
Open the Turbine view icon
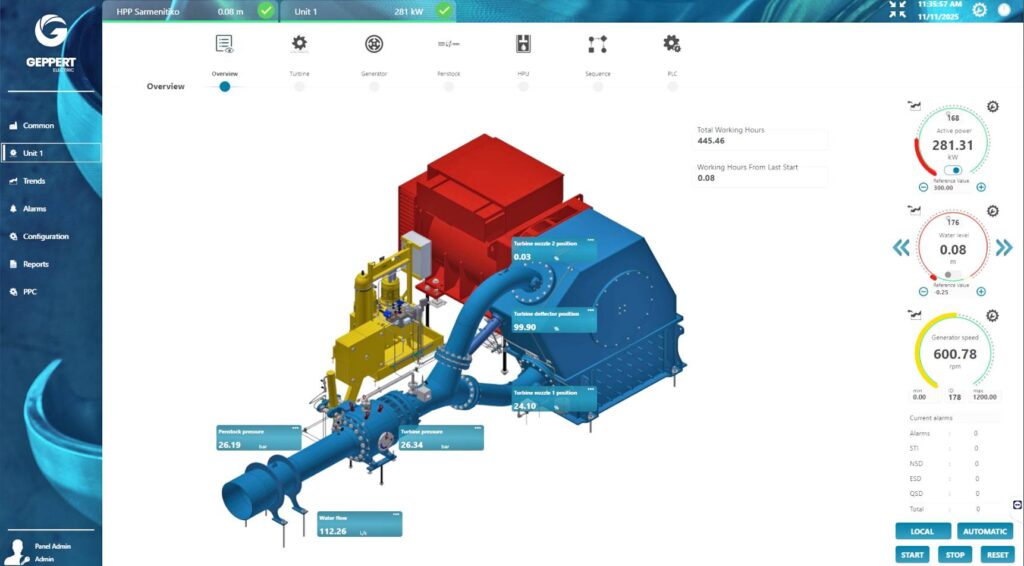299,44
